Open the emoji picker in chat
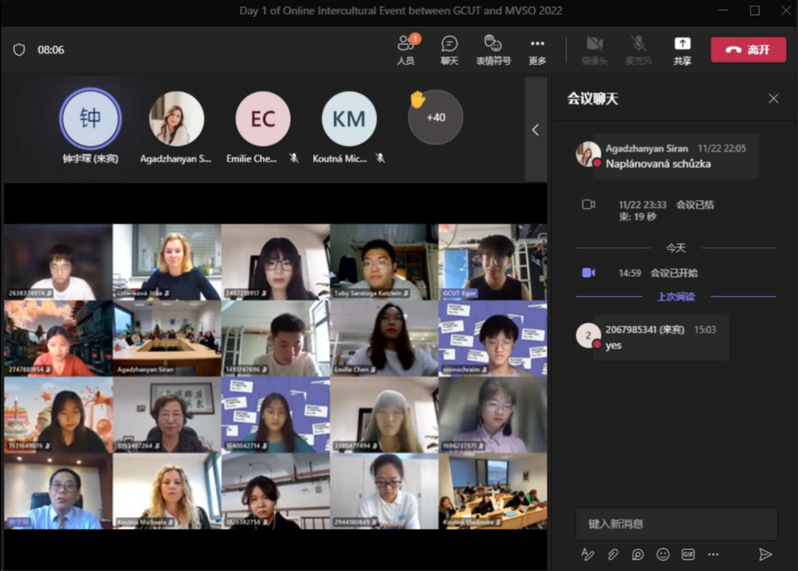This screenshot has height=571, width=798. (662, 554)
